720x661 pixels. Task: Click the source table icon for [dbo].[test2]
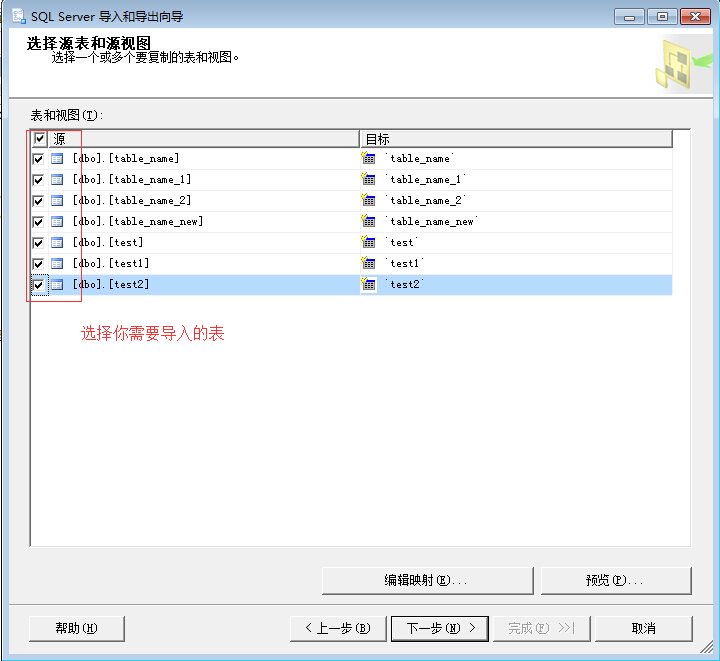[x=57, y=285]
